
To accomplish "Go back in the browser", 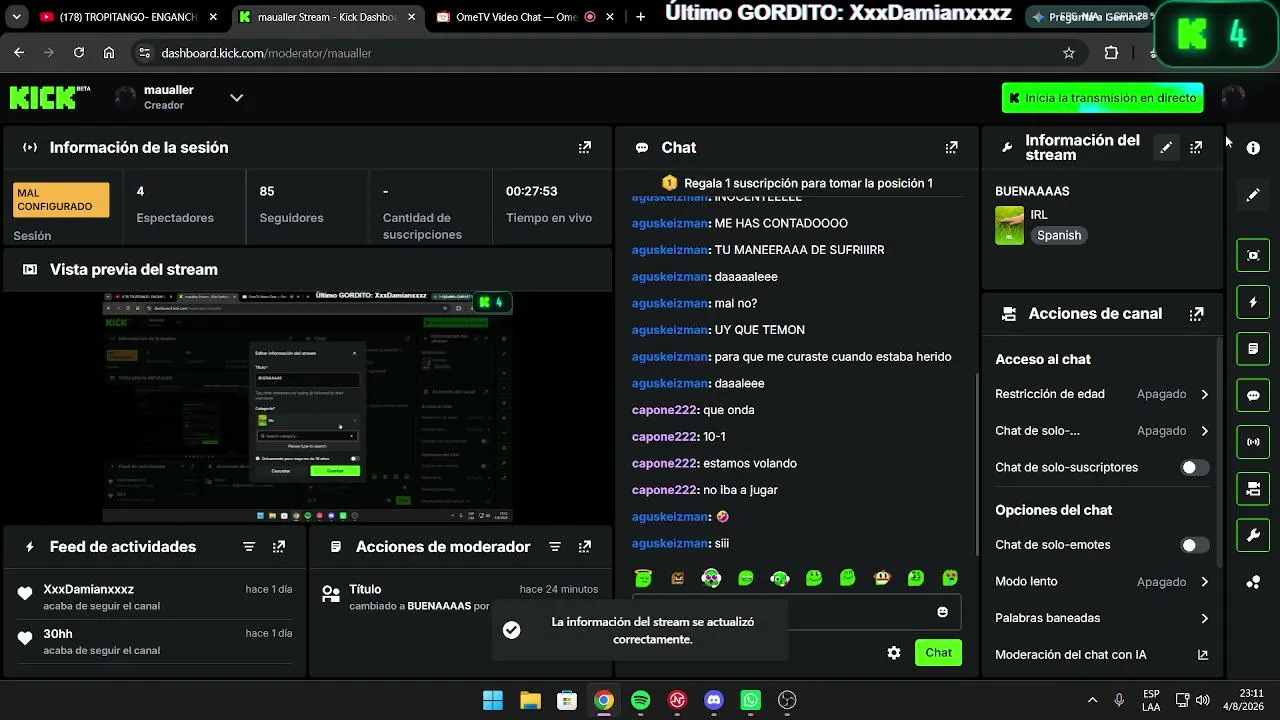I will (x=19, y=53).
